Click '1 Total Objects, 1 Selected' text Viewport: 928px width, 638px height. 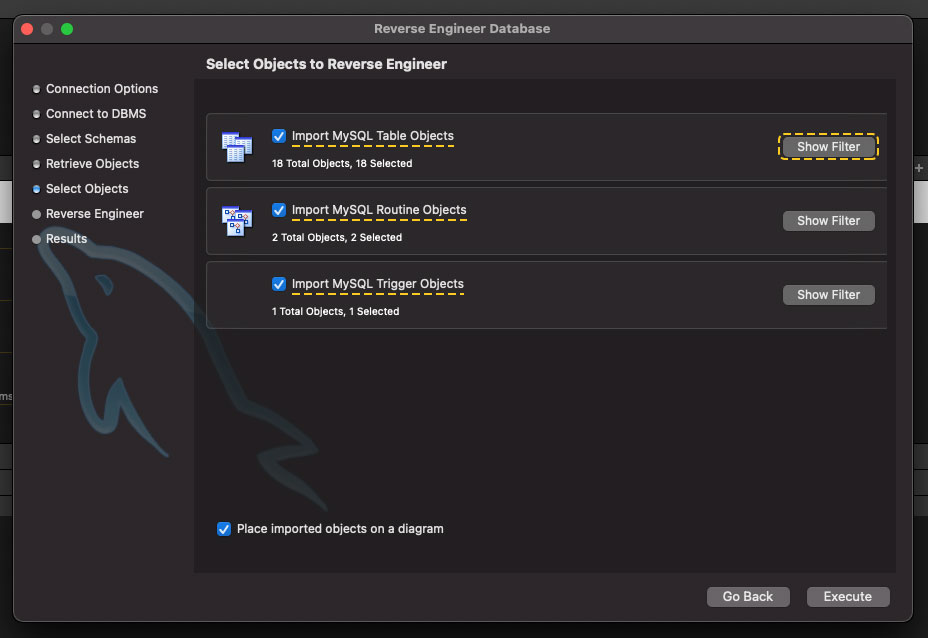[x=336, y=311]
